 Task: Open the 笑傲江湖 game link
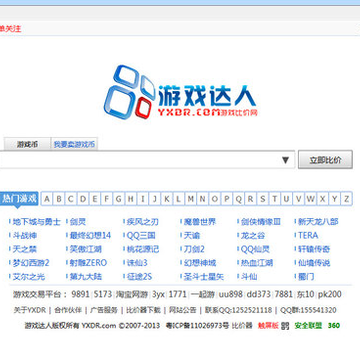(x=86, y=249)
